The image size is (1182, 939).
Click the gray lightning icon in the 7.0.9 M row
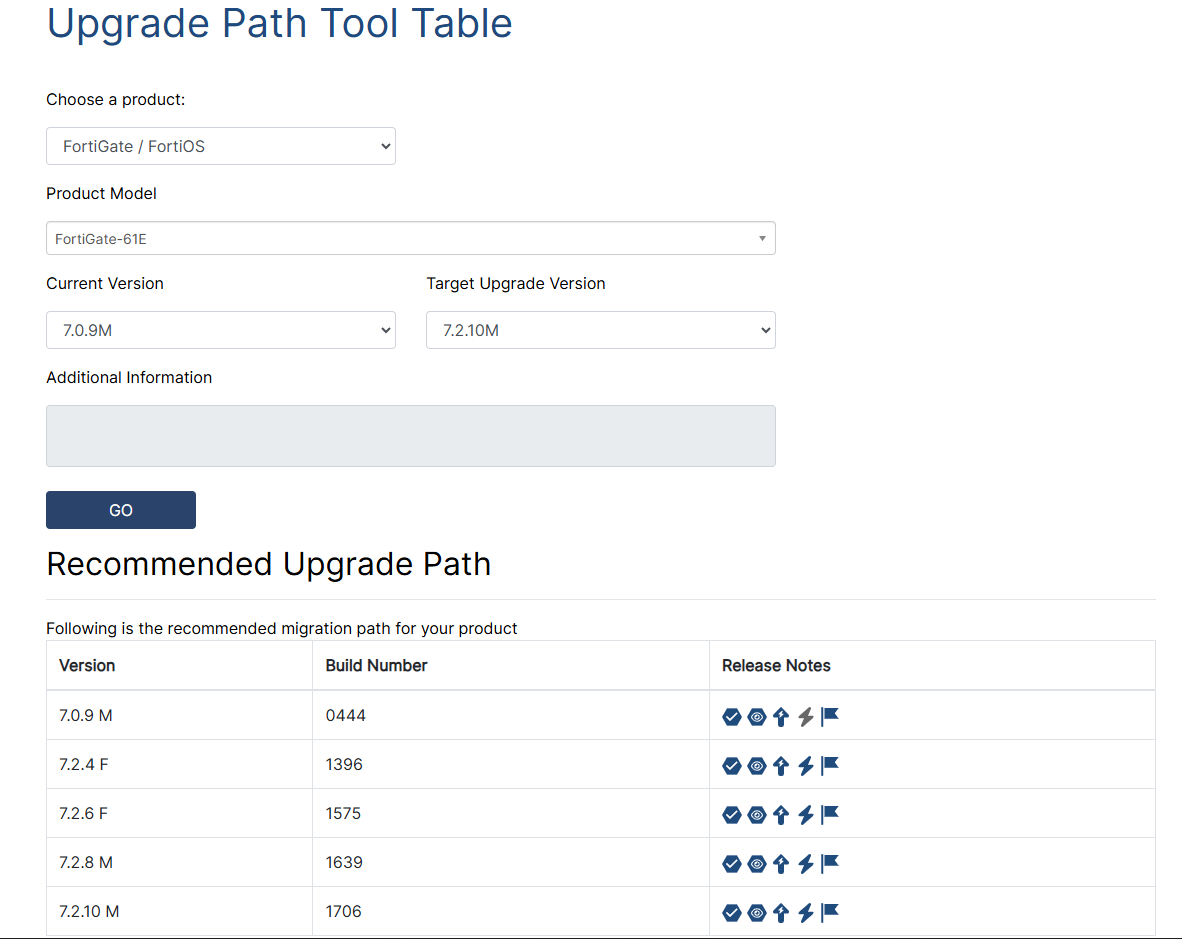point(806,717)
